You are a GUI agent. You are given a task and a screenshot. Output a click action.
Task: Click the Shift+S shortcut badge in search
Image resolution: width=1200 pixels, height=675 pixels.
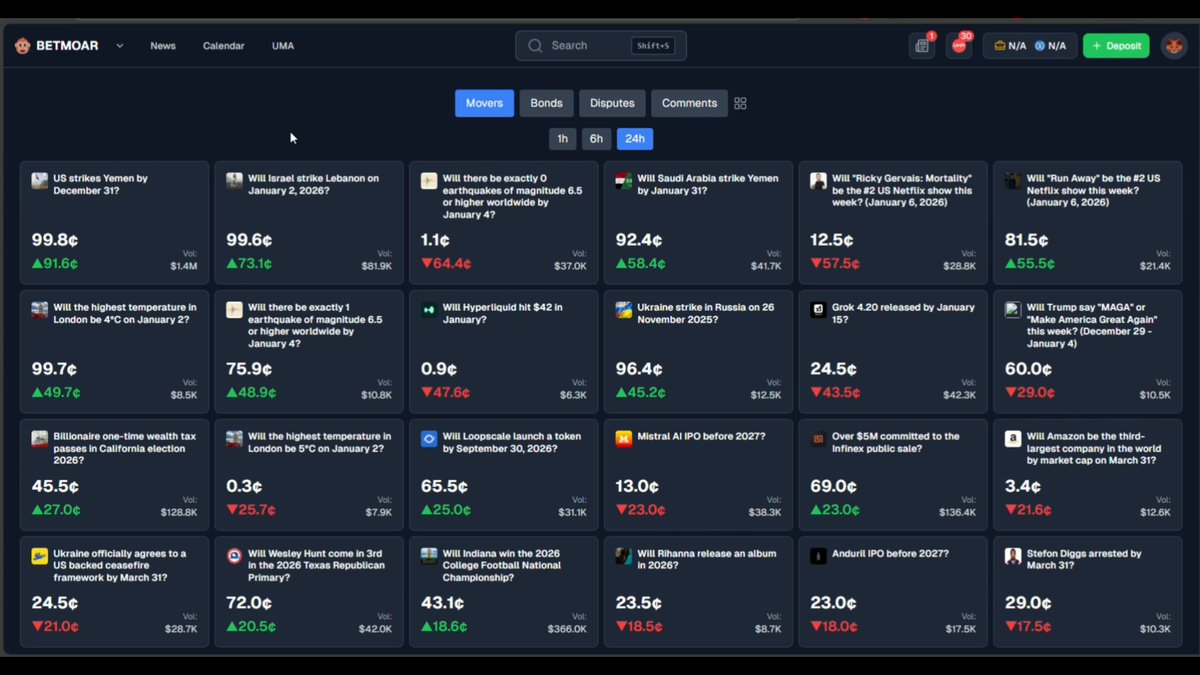coord(653,46)
